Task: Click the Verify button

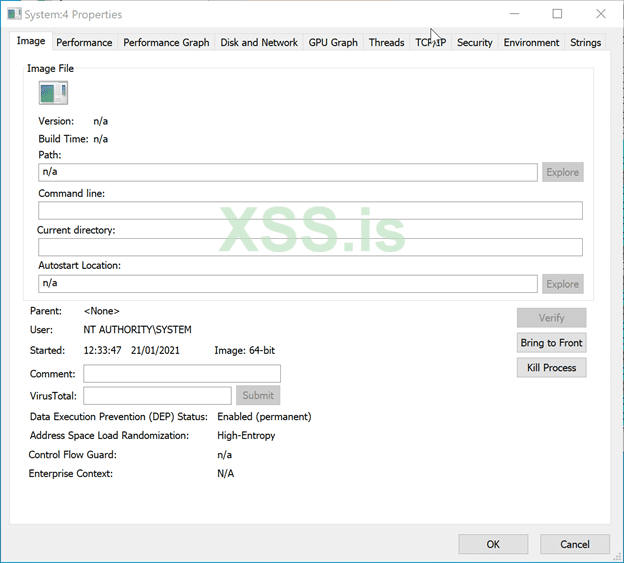Action: [x=551, y=318]
